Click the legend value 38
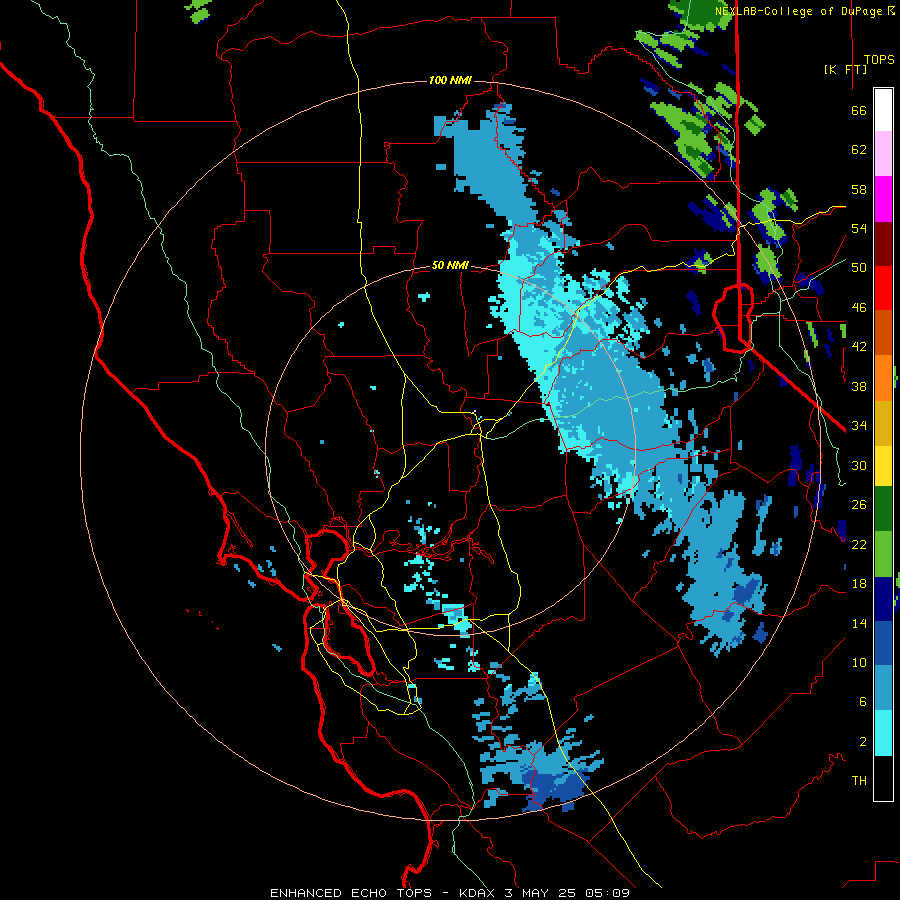900x900 pixels. pyautogui.click(x=859, y=386)
